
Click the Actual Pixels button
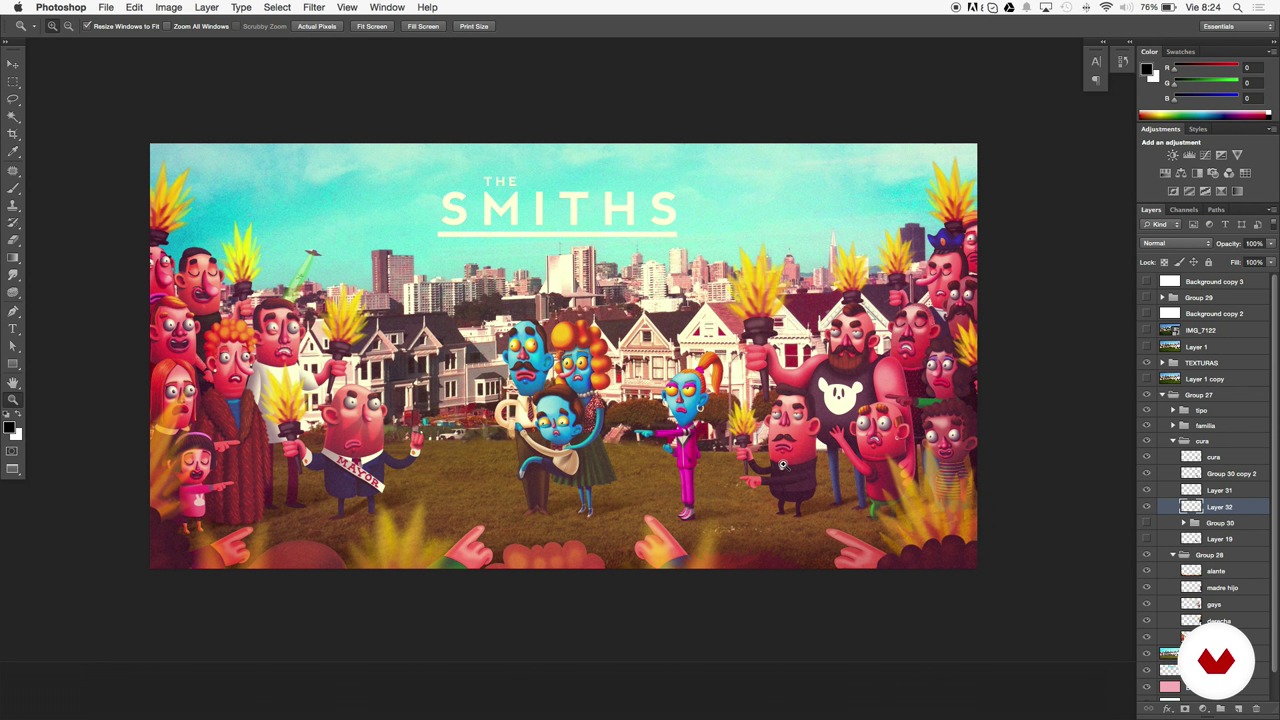tap(316, 26)
